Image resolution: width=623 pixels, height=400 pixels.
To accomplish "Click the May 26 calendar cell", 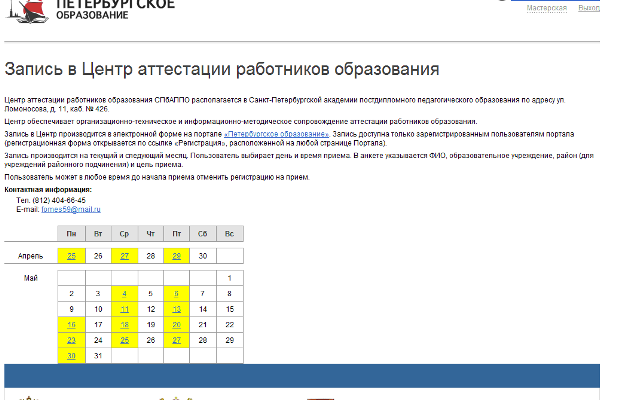I will [151, 340].
